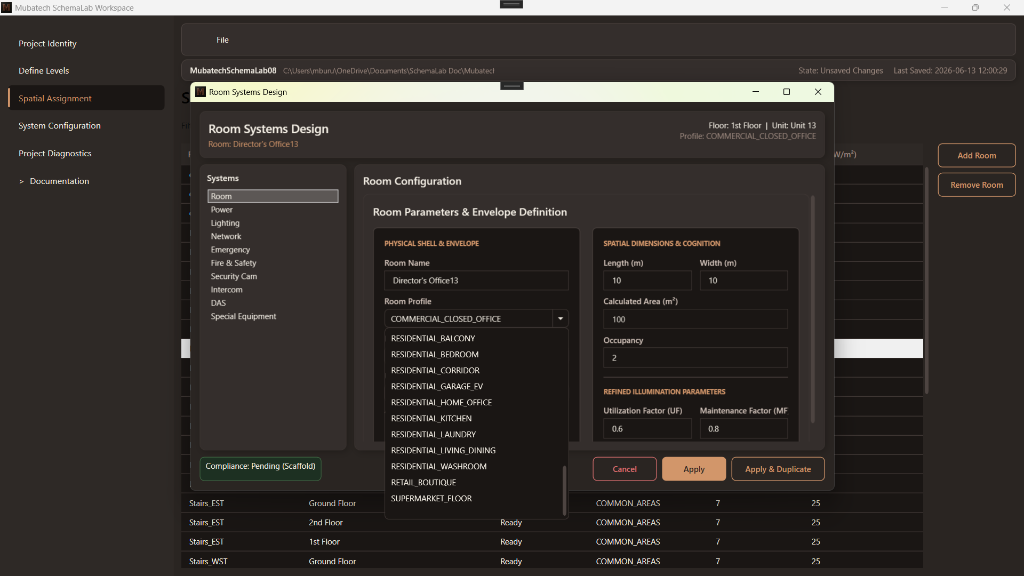Click the Length (m) input field
The height and width of the screenshot is (576, 1024).
pos(647,280)
